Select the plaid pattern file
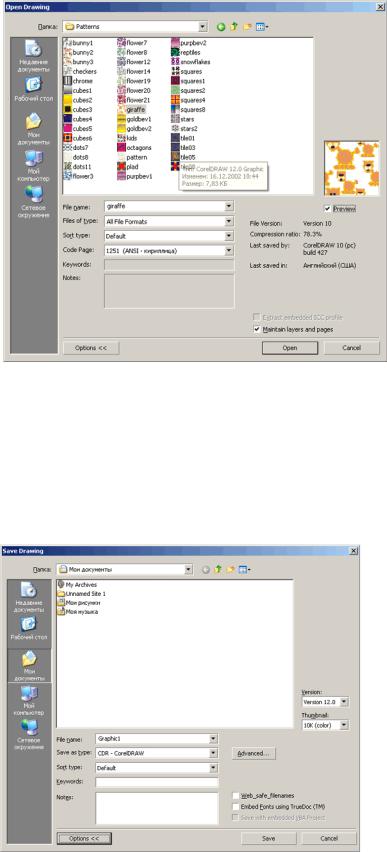The width and height of the screenshot is (387, 852). (x=128, y=167)
